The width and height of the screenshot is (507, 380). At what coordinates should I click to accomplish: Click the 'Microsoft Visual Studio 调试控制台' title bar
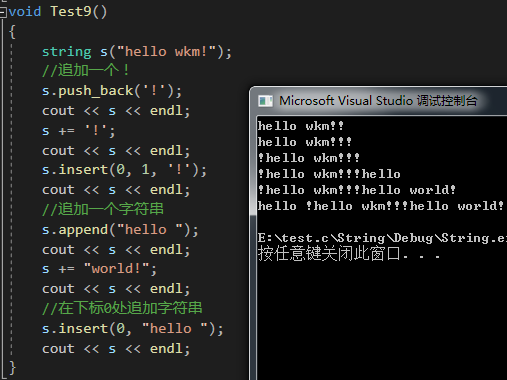tap(379, 101)
